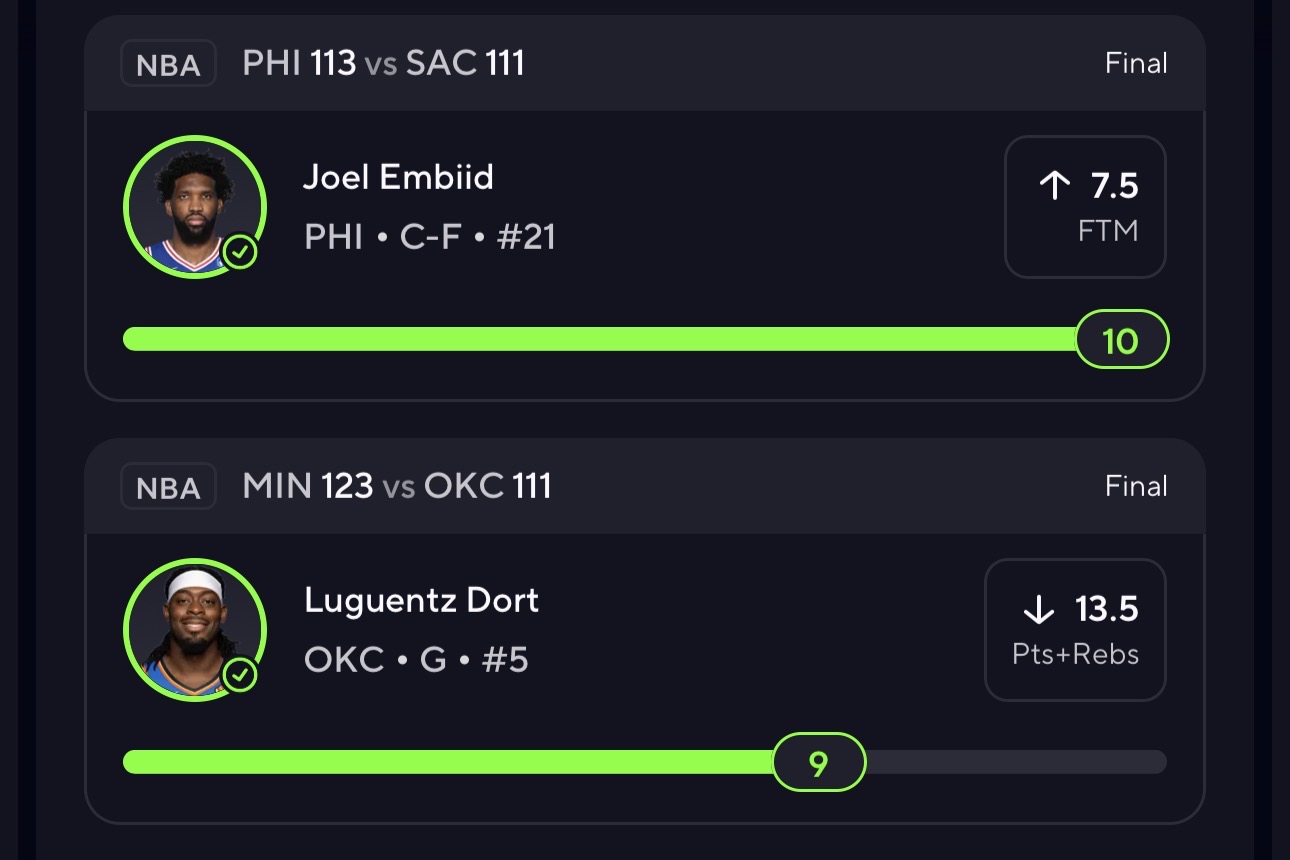This screenshot has height=860, width=1290.
Task: Click the PHI • C-F • #21 details
Action: click(429, 237)
